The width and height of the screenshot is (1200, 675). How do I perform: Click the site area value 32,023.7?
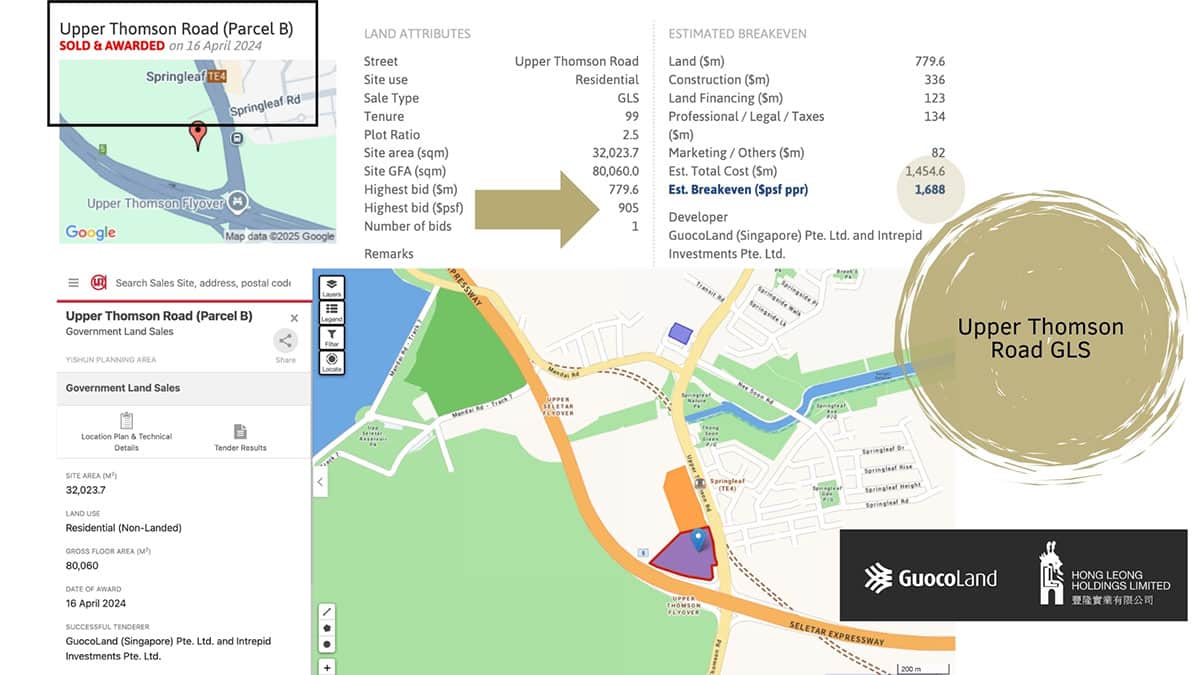pos(86,490)
